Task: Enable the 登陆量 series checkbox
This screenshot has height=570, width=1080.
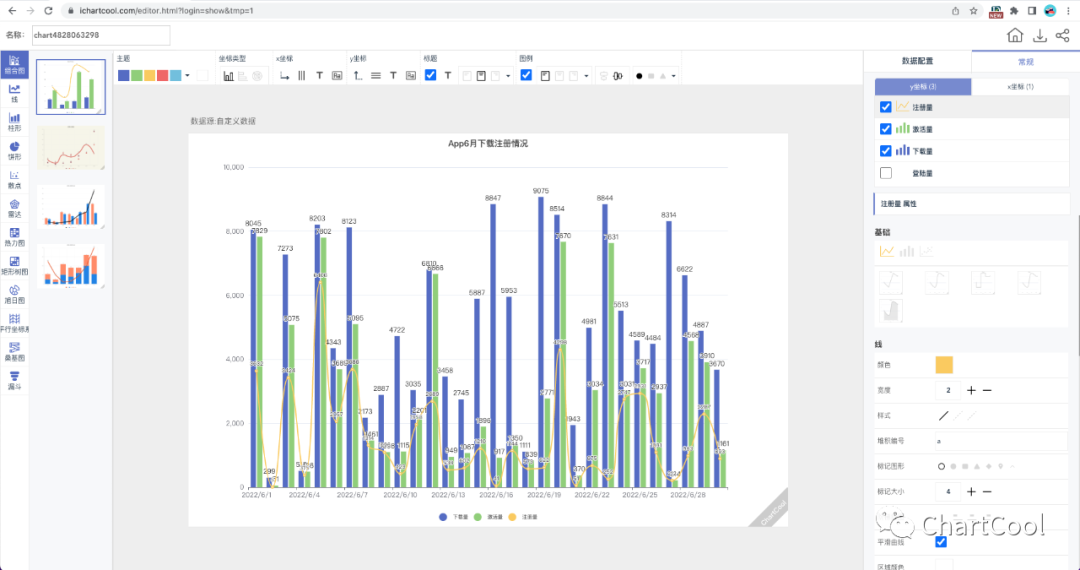Action: [886, 173]
